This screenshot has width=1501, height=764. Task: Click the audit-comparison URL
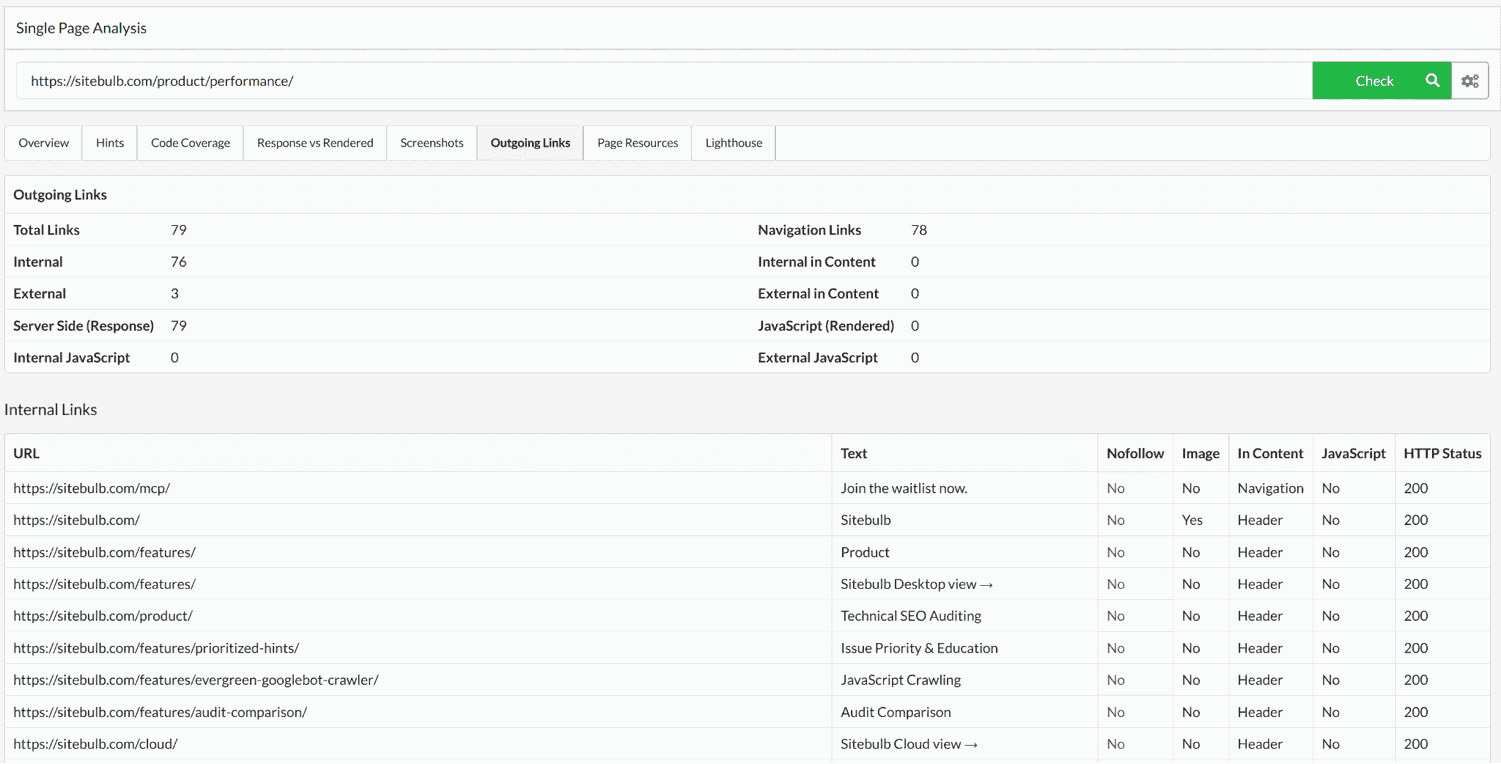160,712
